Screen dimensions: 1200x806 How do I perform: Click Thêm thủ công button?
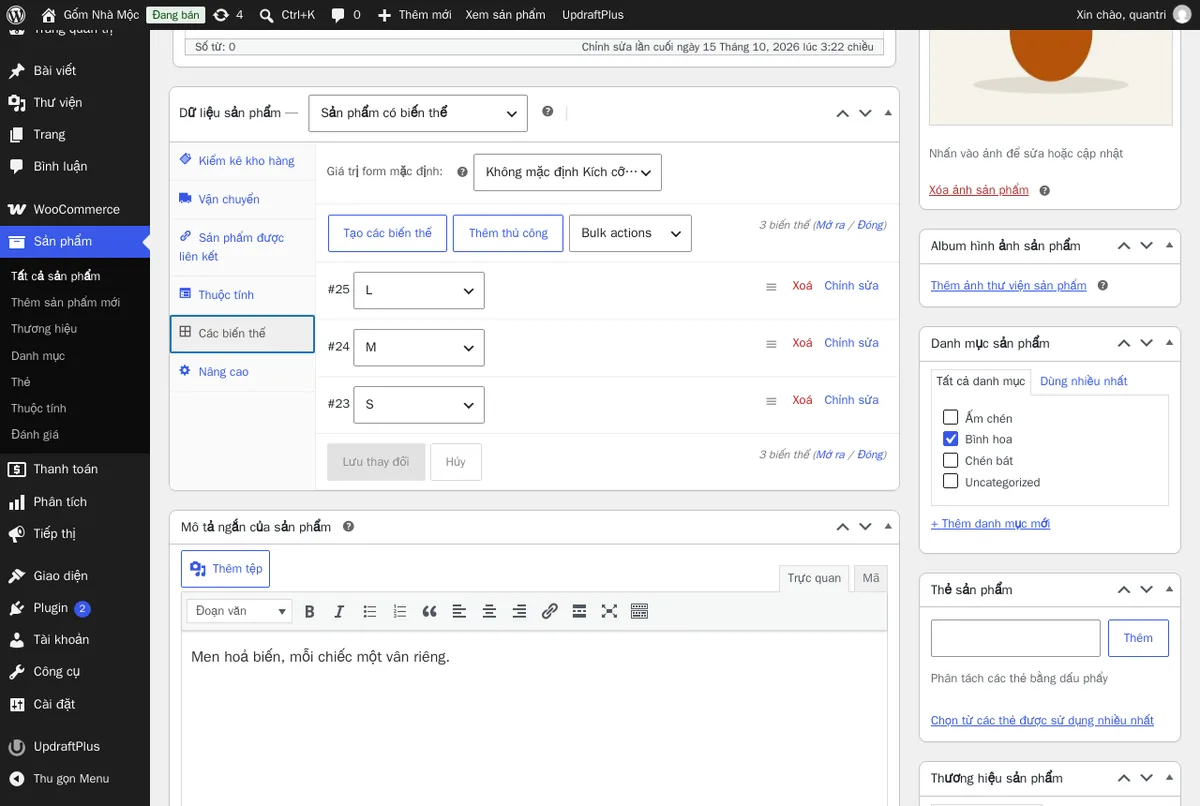(508, 233)
